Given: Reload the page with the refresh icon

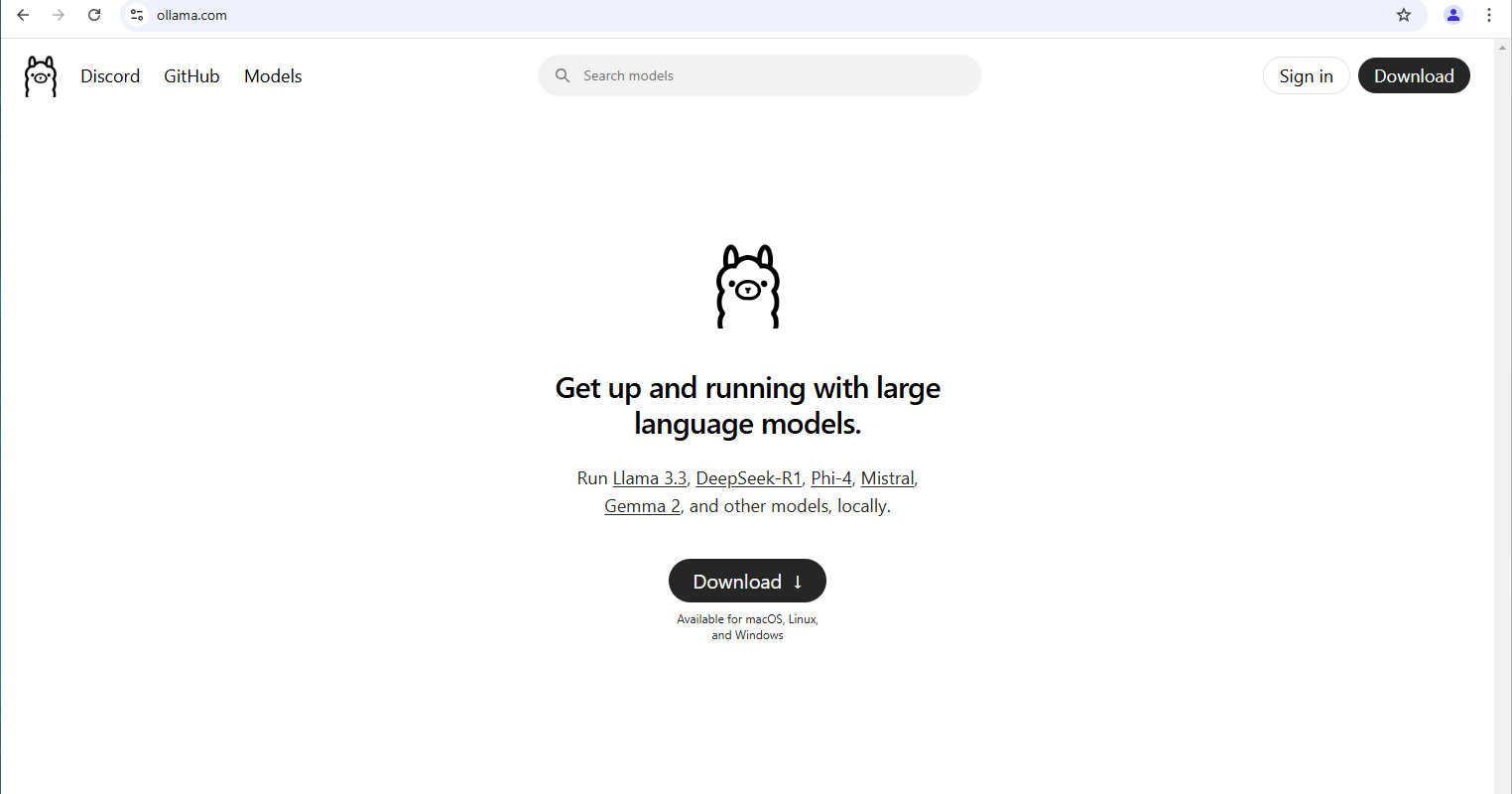Looking at the screenshot, I should click(94, 15).
